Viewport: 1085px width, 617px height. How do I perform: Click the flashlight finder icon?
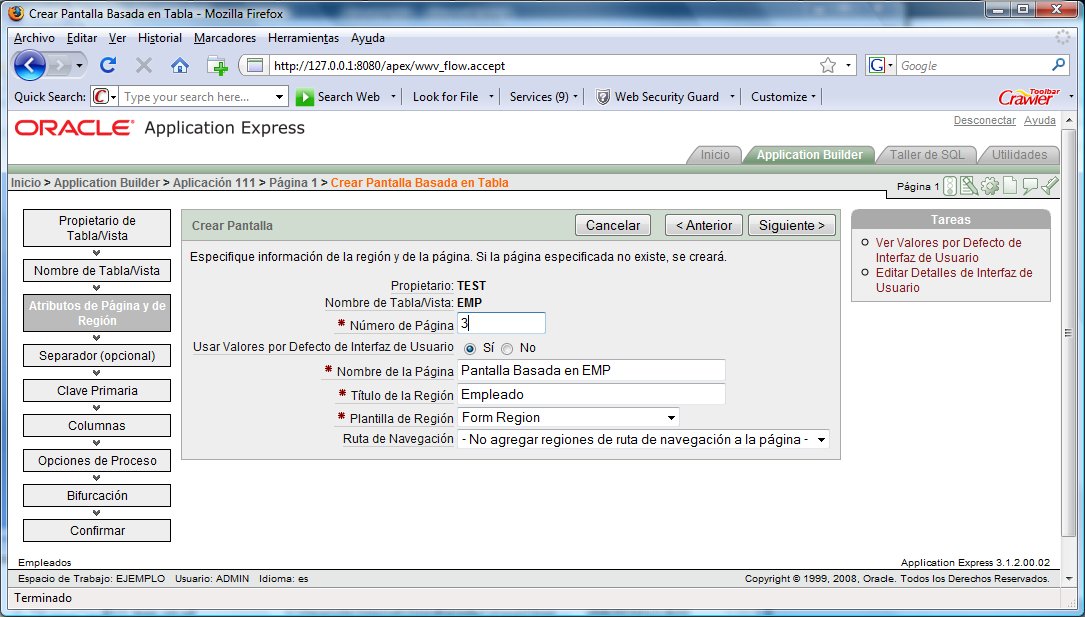1050,185
